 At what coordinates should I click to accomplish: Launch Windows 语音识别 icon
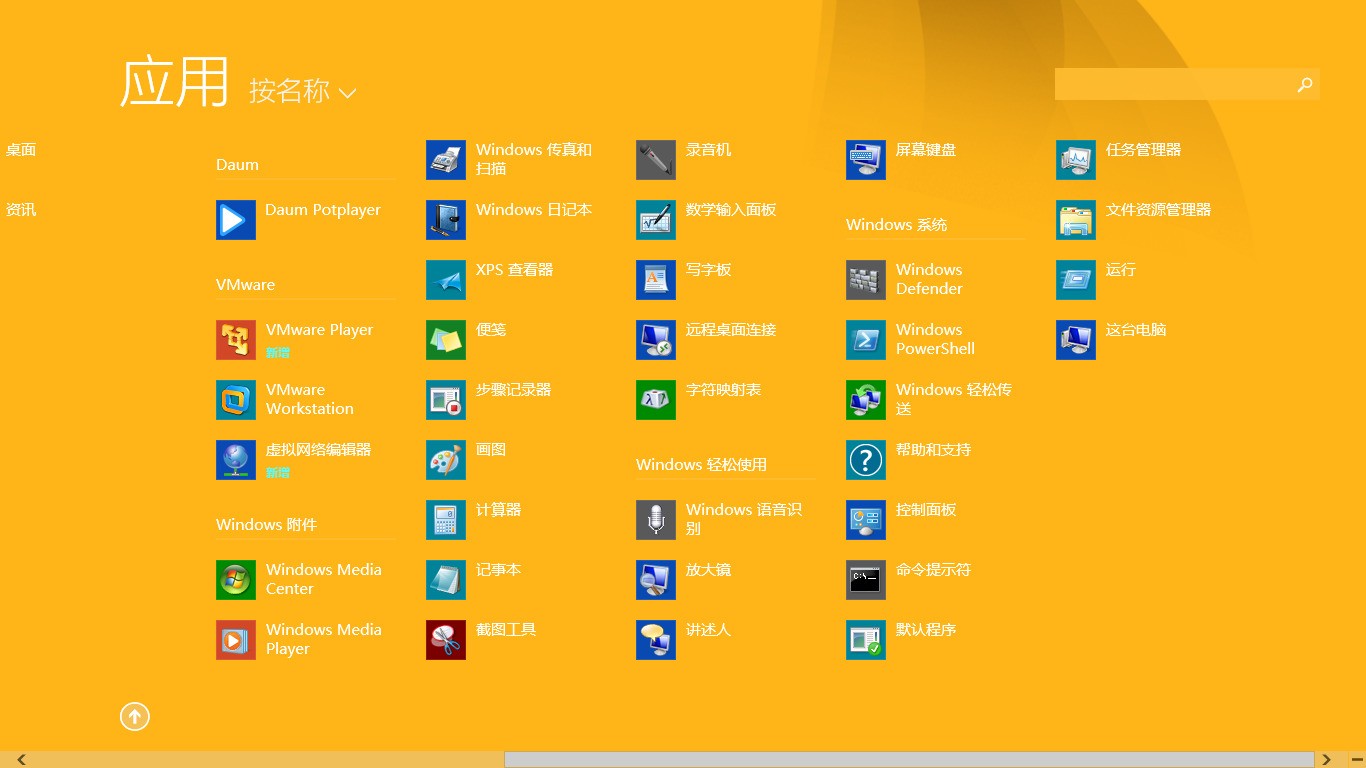[x=656, y=520]
